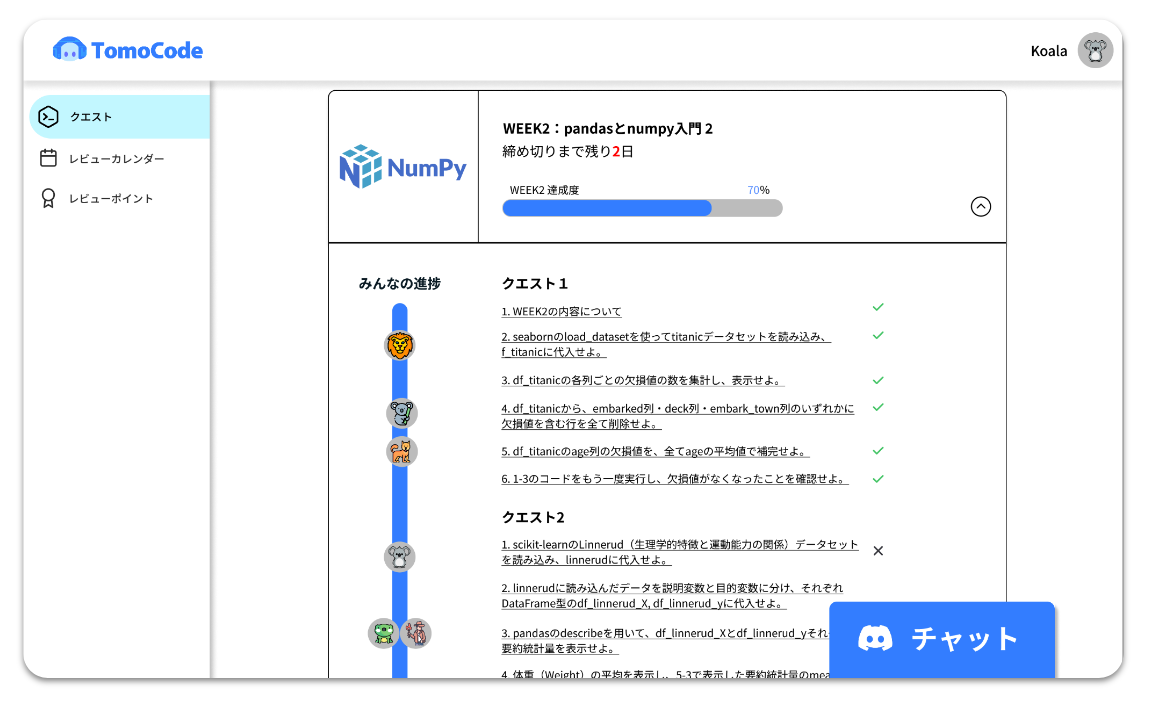1152x707 pixels.
Task: Collapse the WEEK2 panel with the chevron
Action: [x=981, y=206]
